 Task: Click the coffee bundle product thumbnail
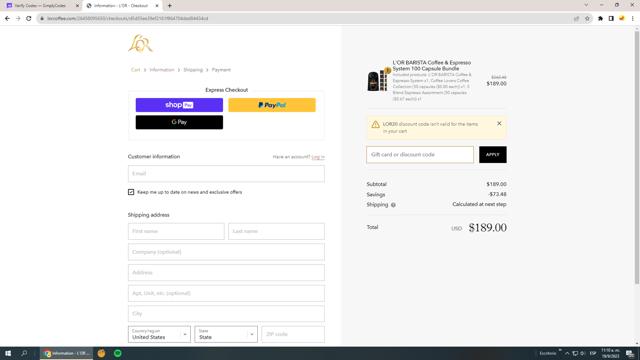pyautogui.click(x=378, y=80)
